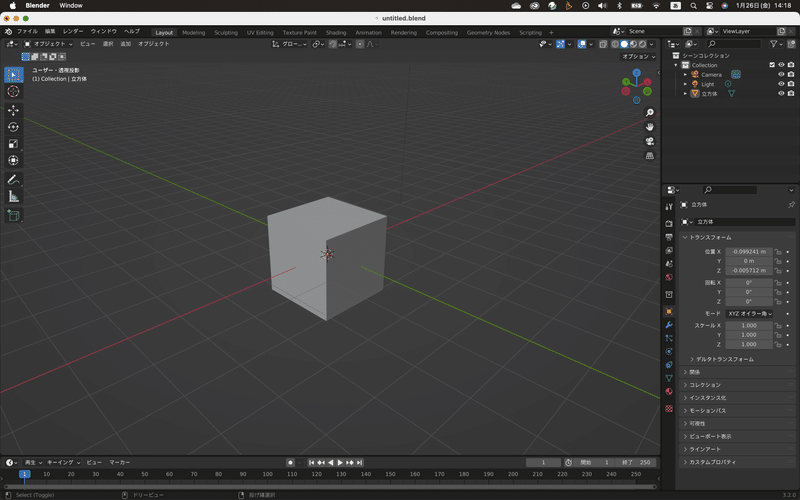Open the Render properties tab
Screen dimensions: 800x500
pyautogui.click(x=669, y=223)
